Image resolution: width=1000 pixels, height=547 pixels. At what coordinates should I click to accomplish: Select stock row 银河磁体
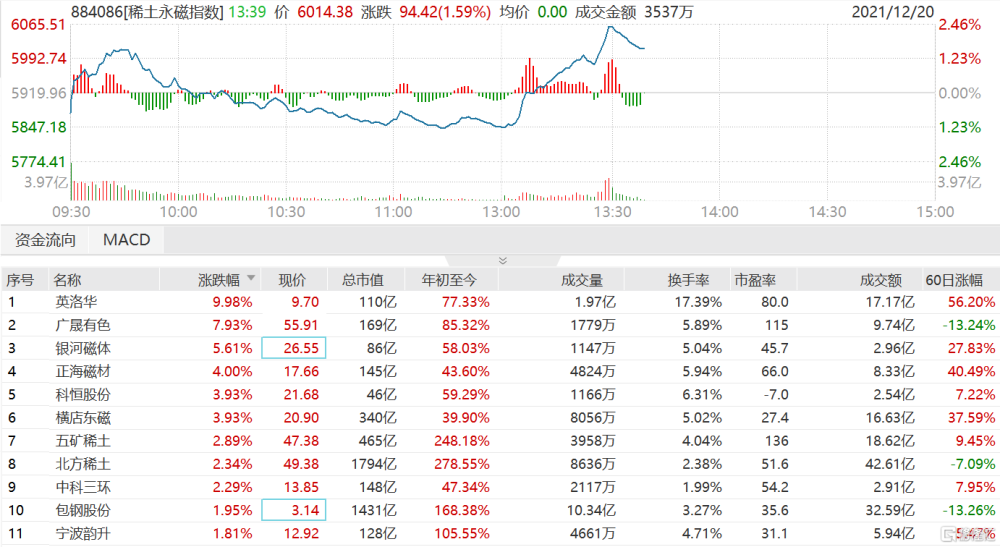500,348
